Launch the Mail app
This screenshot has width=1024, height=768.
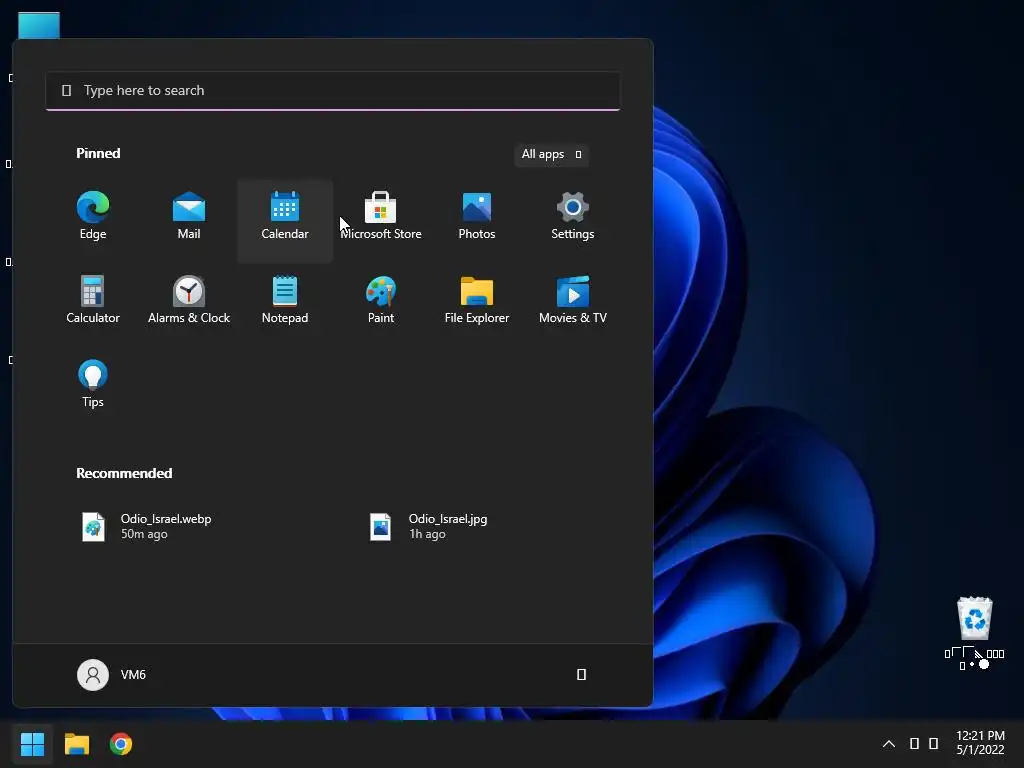point(189,216)
